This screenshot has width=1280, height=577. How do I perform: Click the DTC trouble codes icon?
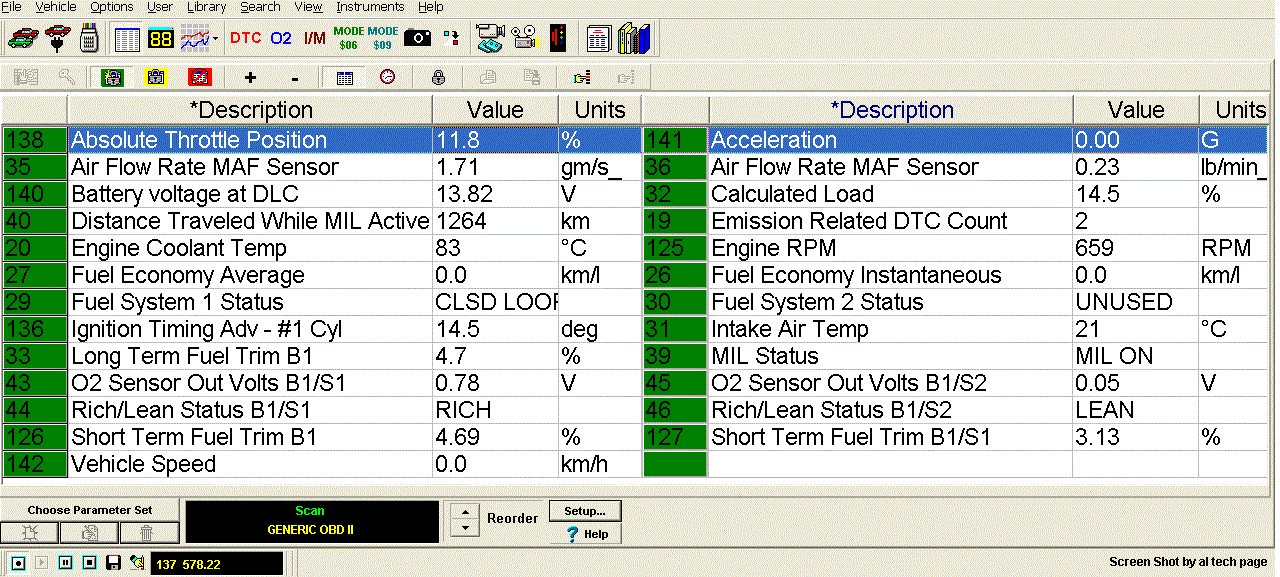point(245,39)
